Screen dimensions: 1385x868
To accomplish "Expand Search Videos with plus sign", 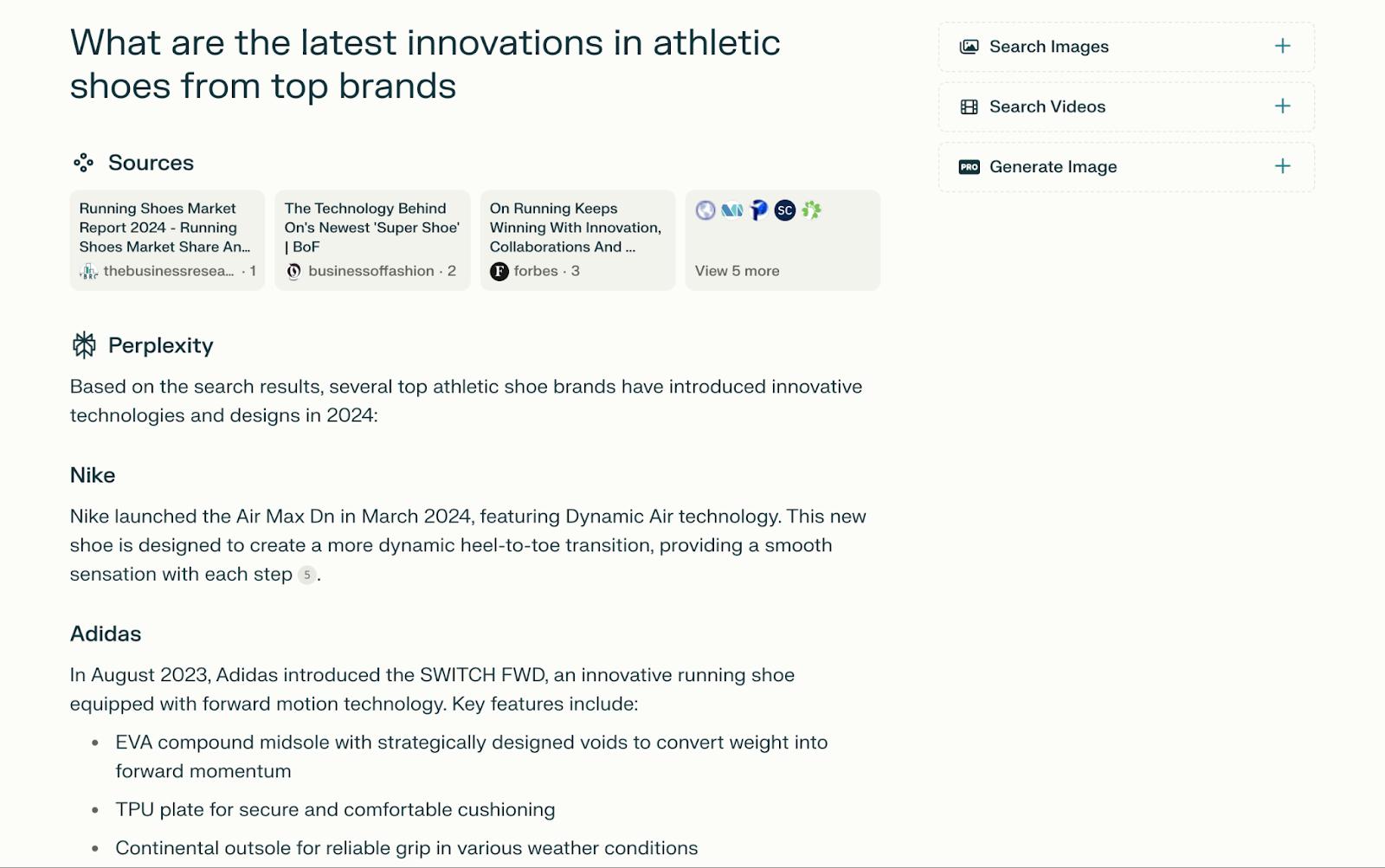I will tap(1282, 106).
